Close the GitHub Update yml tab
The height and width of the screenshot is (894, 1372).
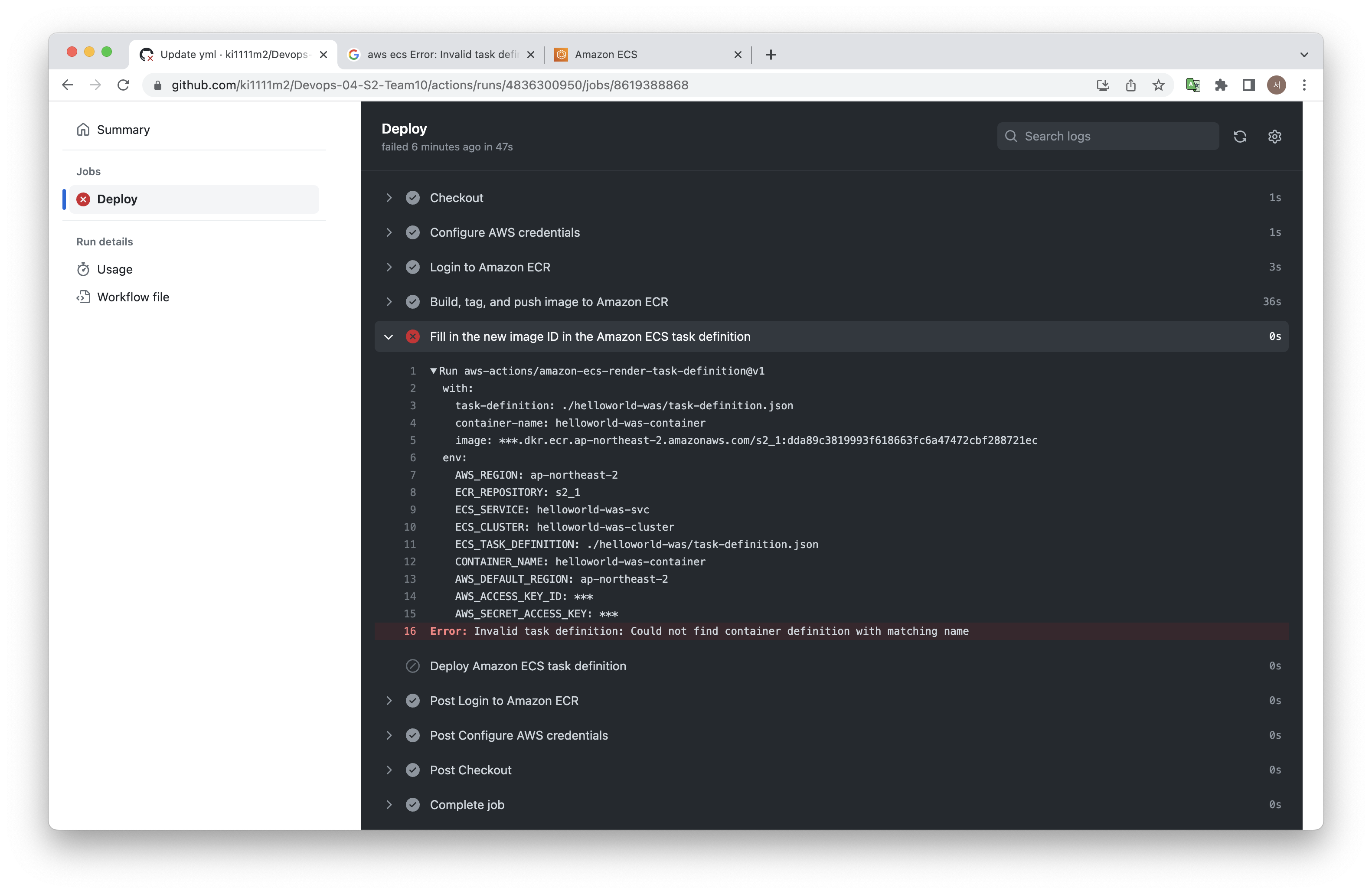click(x=323, y=55)
